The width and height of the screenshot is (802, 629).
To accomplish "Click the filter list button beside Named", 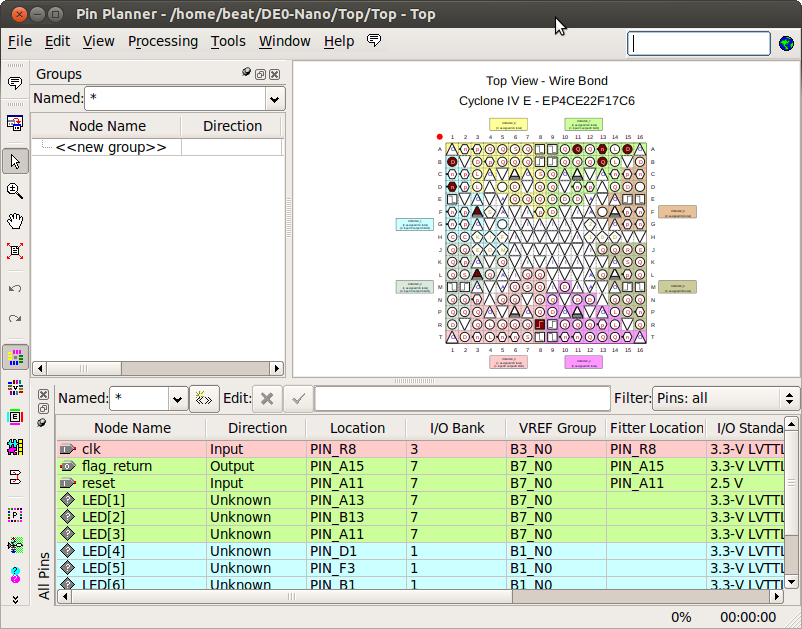I will pos(204,398).
